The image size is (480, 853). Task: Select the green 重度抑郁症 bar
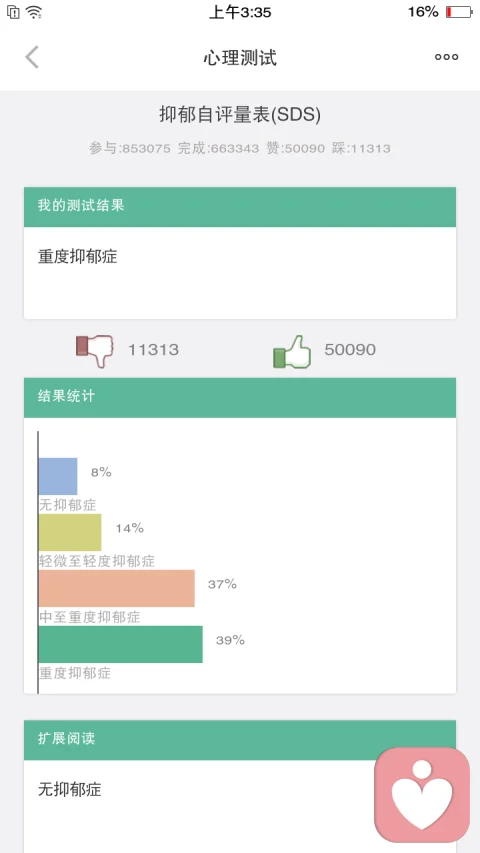pos(120,644)
